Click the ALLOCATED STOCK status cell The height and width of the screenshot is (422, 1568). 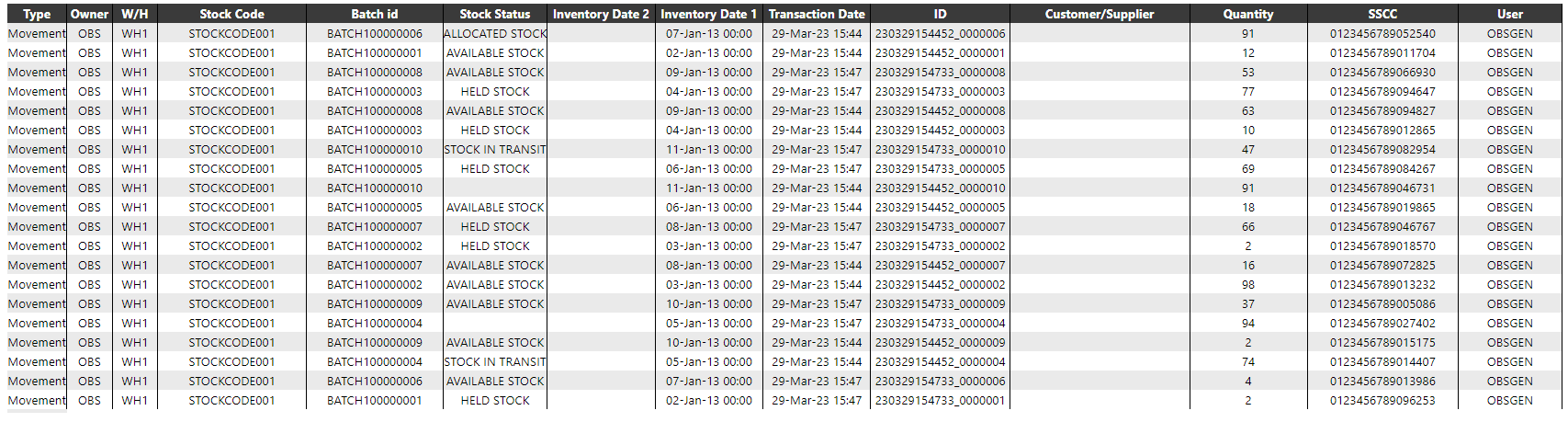[x=495, y=34]
